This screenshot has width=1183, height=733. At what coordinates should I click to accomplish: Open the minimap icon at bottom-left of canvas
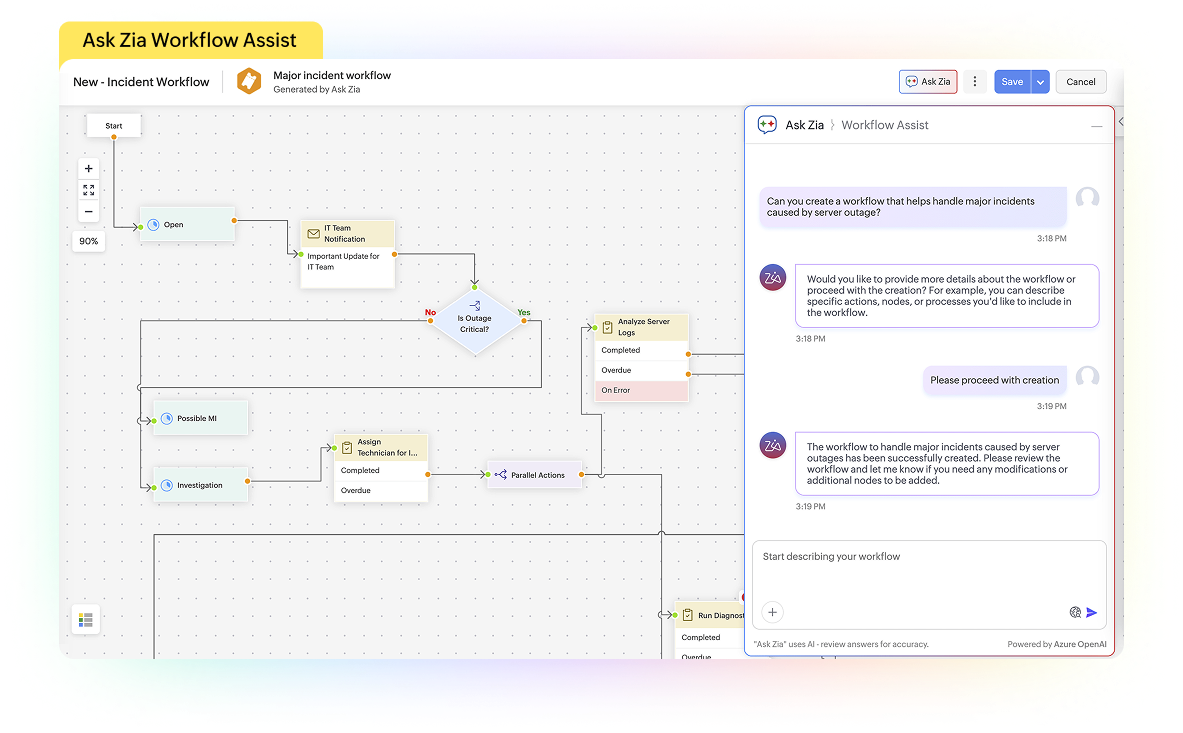click(85, 620)
